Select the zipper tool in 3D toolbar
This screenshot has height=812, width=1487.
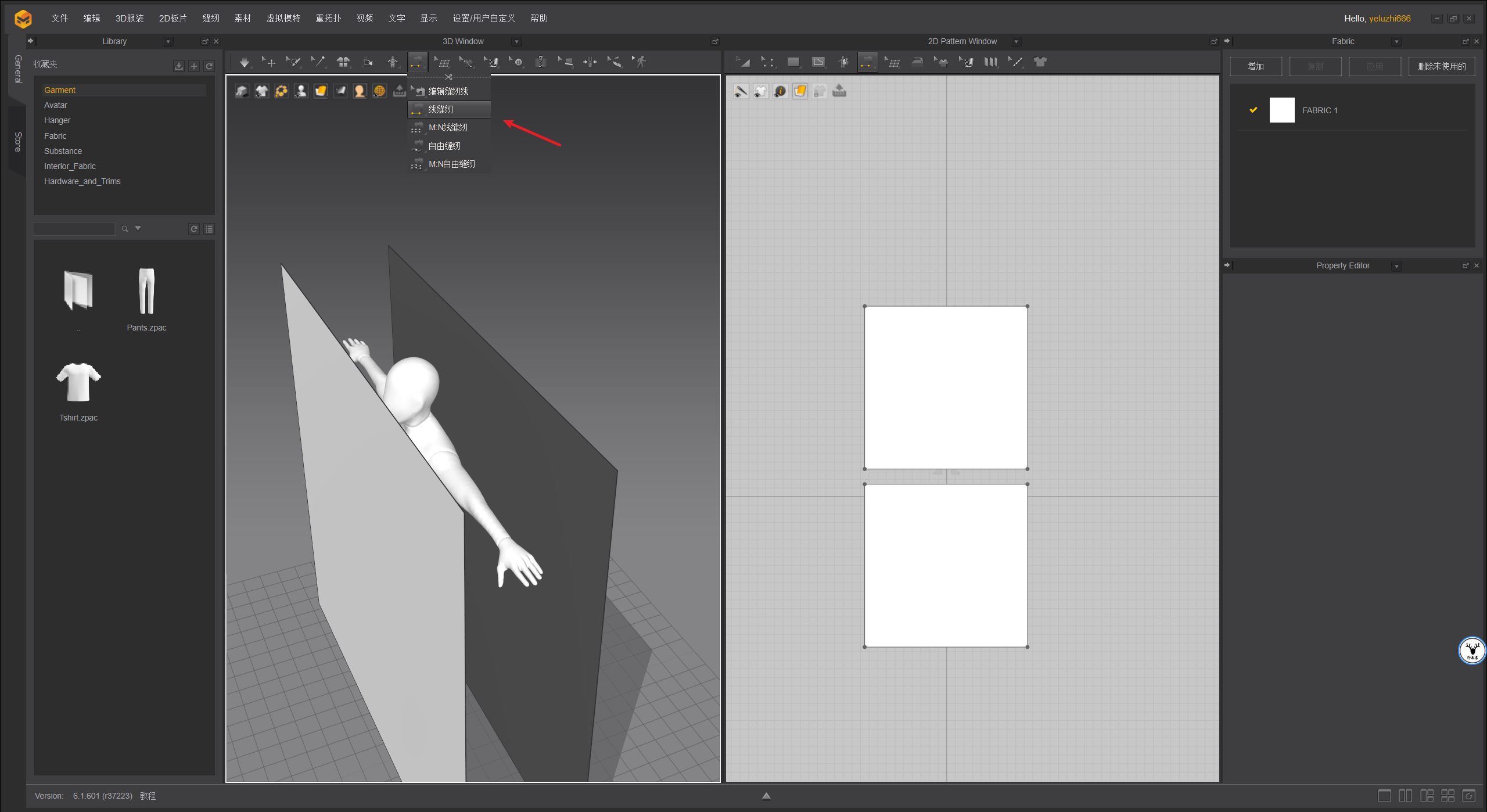coord(541,62)
